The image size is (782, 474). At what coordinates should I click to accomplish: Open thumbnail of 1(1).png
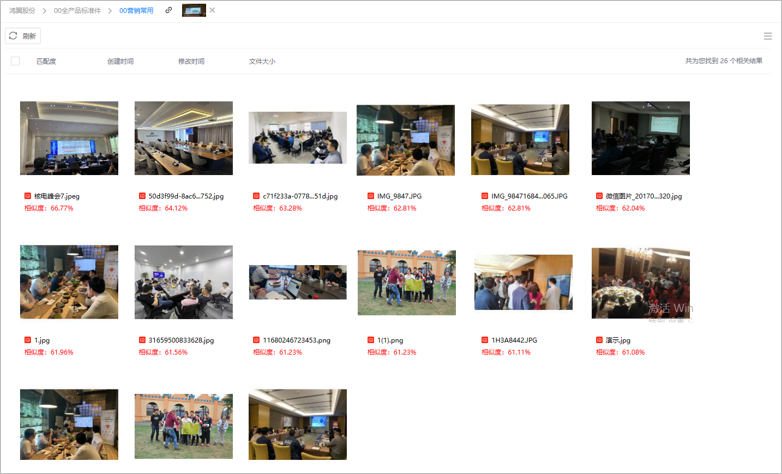pos(406,283)
